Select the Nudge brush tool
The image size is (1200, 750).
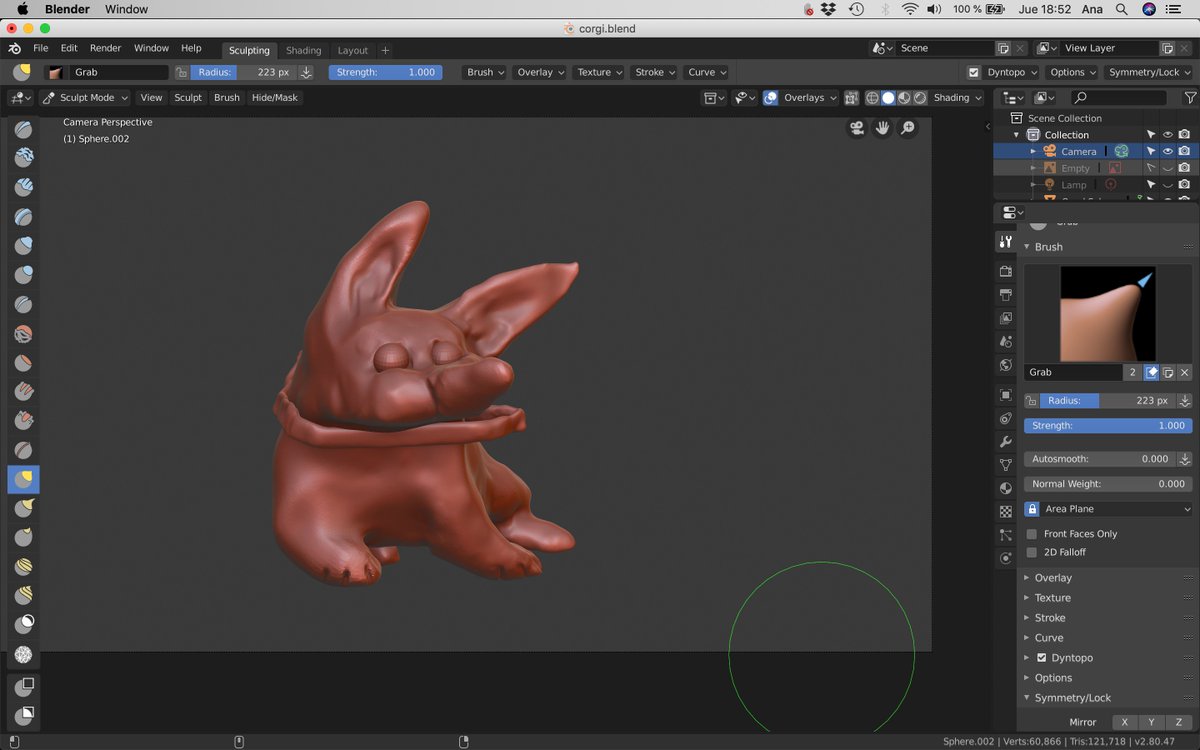point(23,566)
